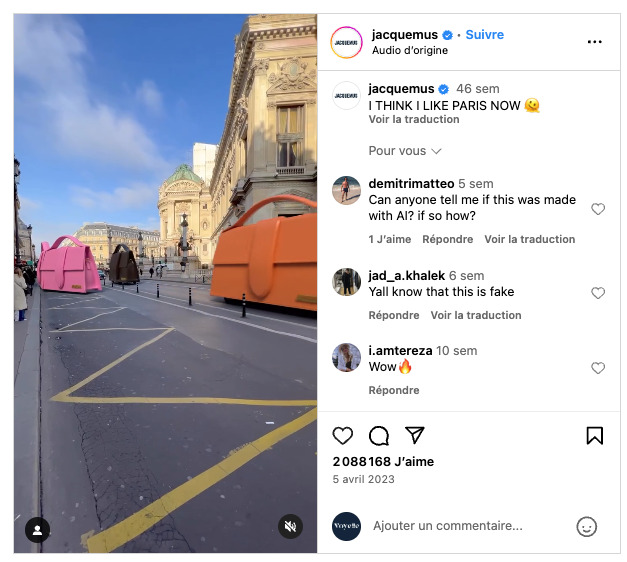Open emoji picker in comment box
Screen dimensions: 627x562
(x=587, y=526)
